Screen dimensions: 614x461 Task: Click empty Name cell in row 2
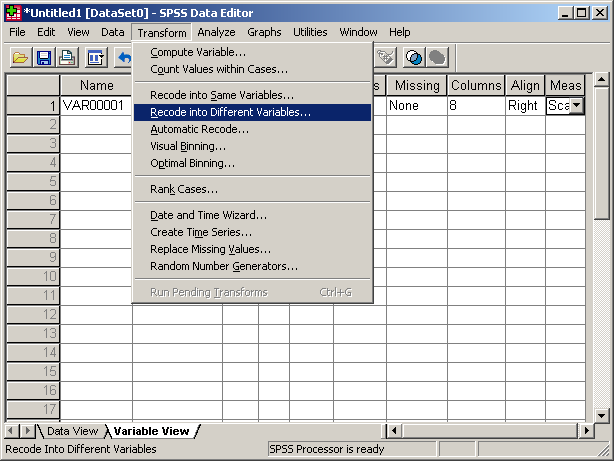coord(96,125)
